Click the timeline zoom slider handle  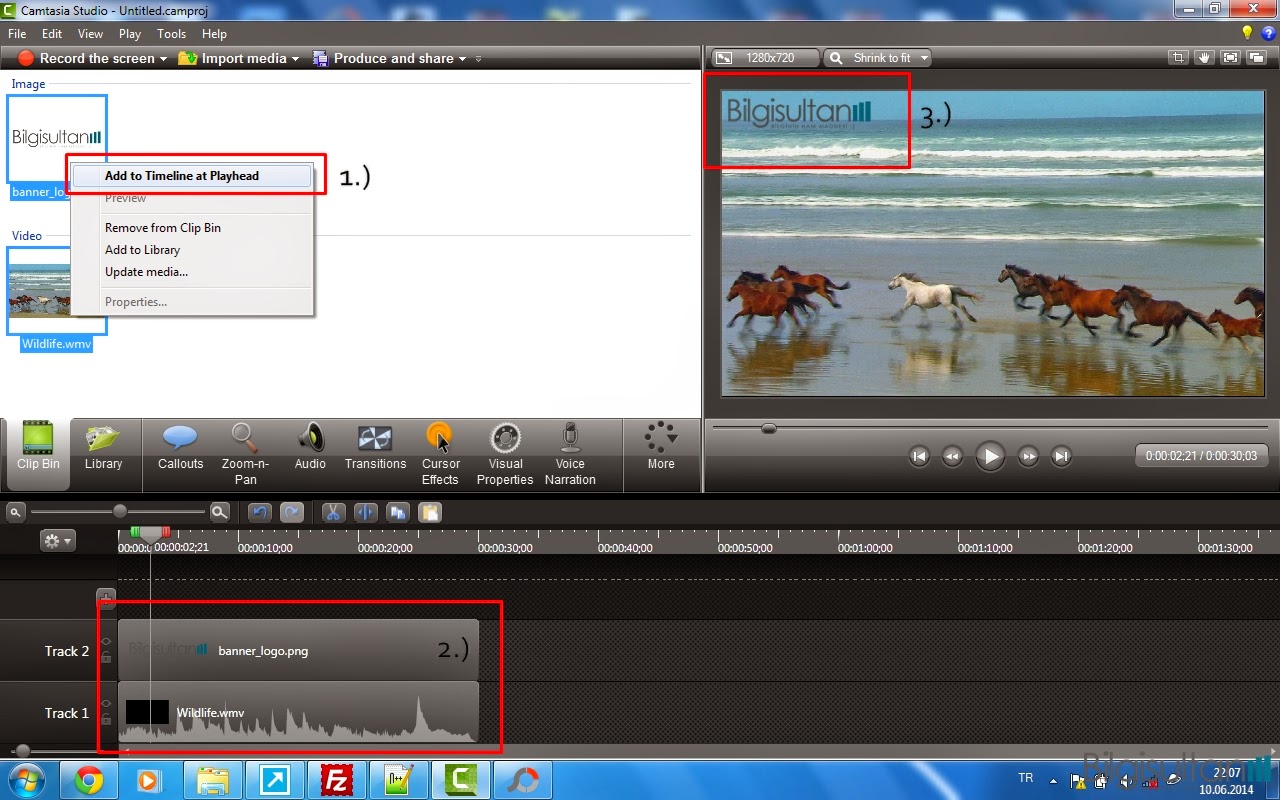[x=120, y=512]
